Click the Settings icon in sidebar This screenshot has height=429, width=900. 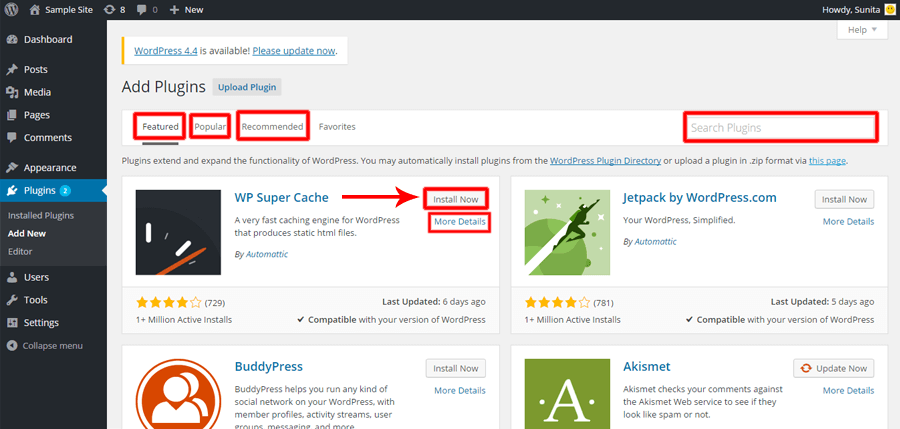11,322
